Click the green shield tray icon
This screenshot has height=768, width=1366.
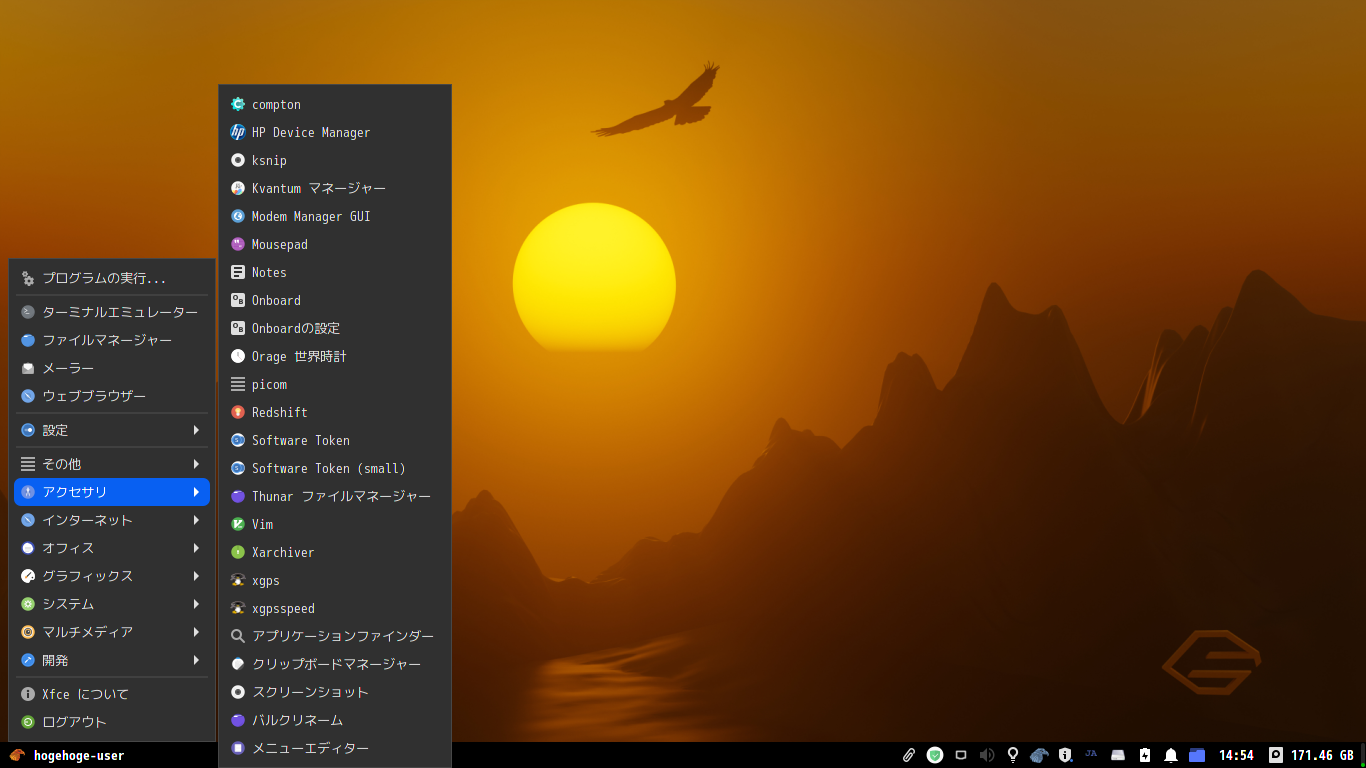[935, 755]
